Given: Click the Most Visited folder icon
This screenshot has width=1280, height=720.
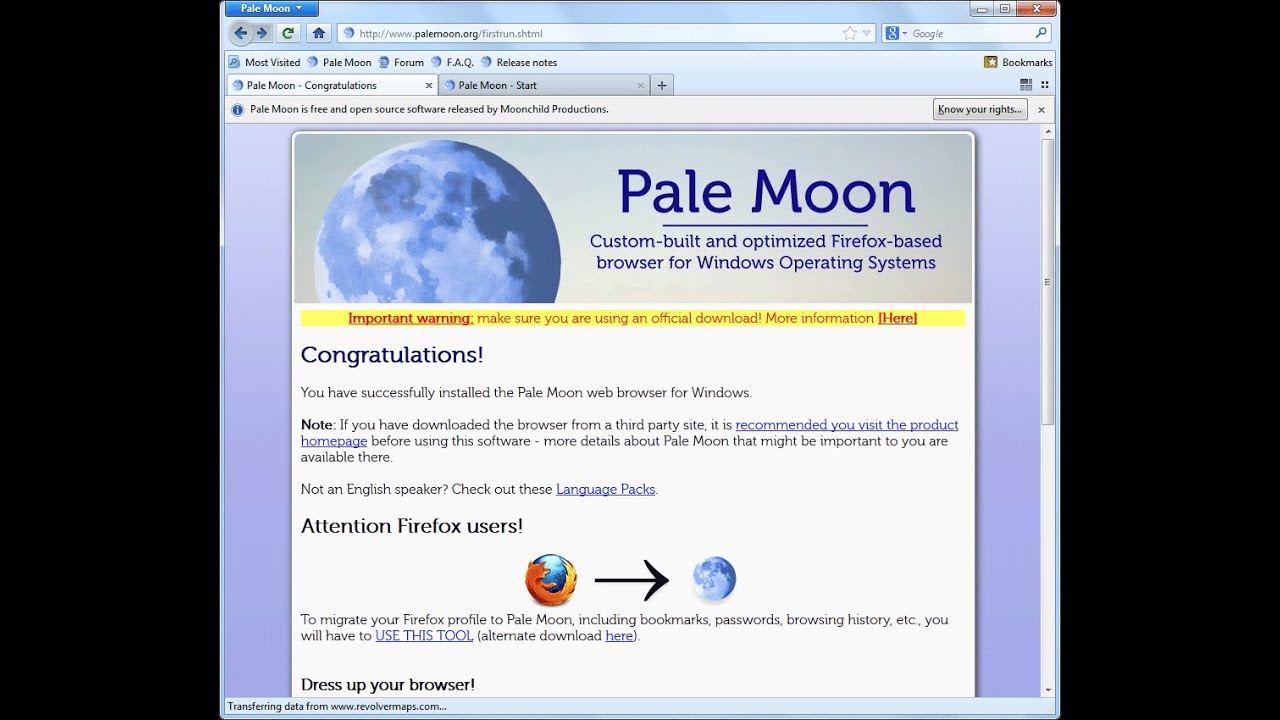Looking at the screenshot, I should (235, 62).
